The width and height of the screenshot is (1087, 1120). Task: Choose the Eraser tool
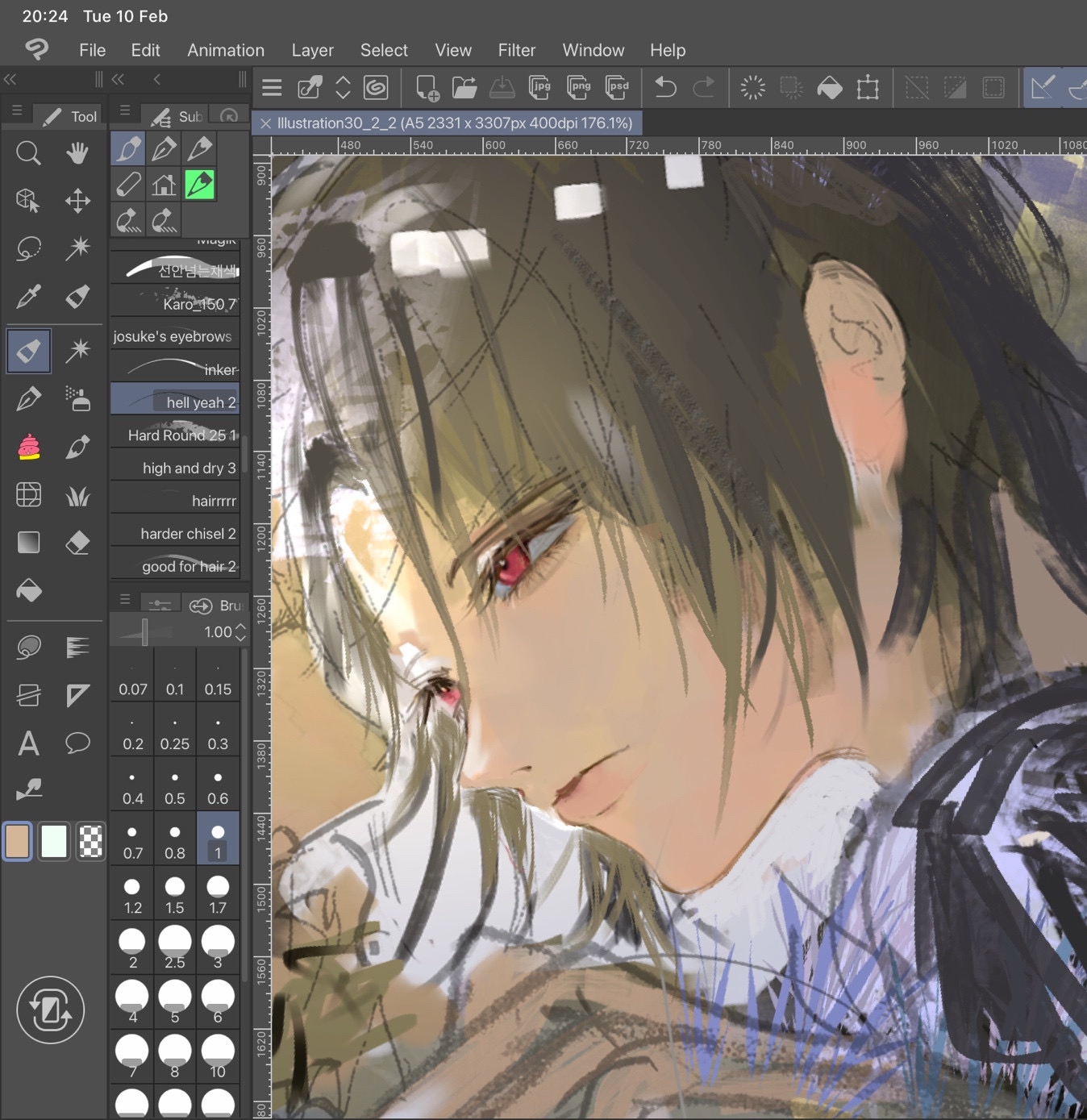[x=77, y=543]
